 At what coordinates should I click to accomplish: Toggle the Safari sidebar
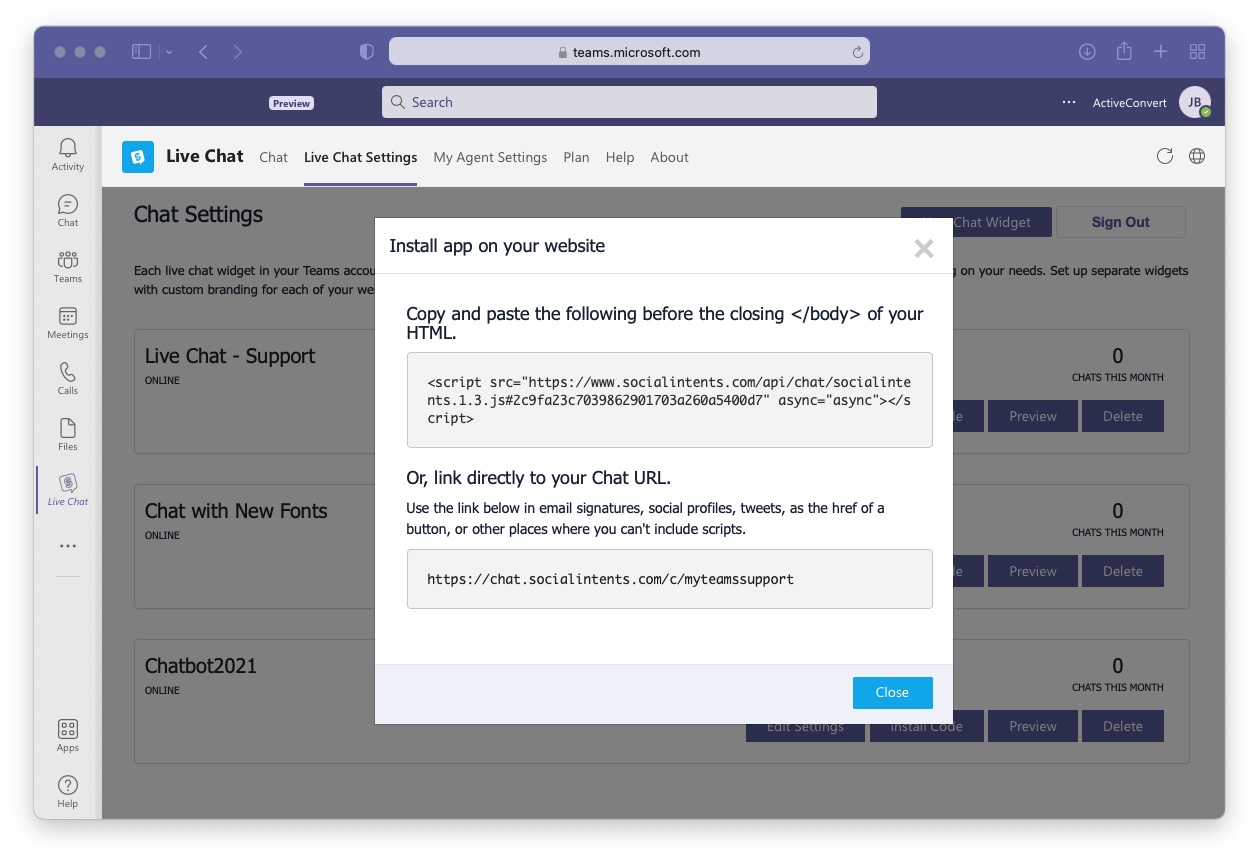point(141,52)
